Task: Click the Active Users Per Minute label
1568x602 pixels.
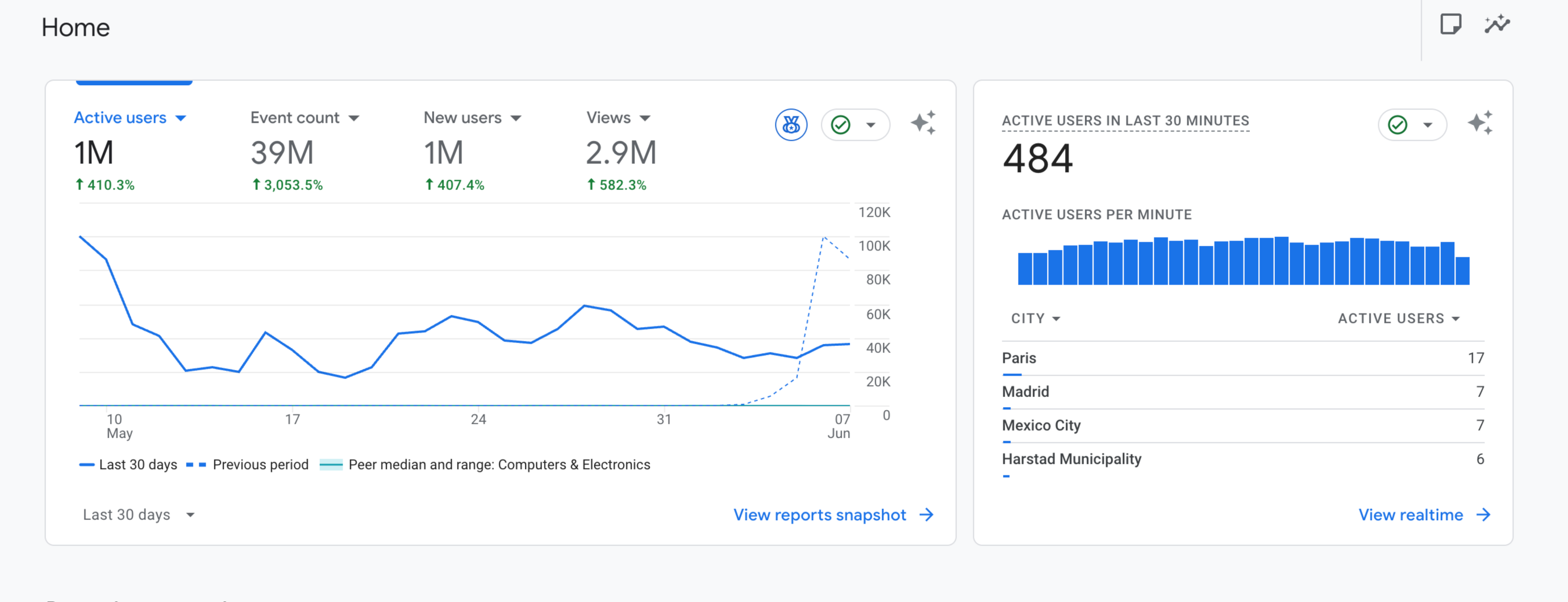Action: click(x=1097, y=214)
